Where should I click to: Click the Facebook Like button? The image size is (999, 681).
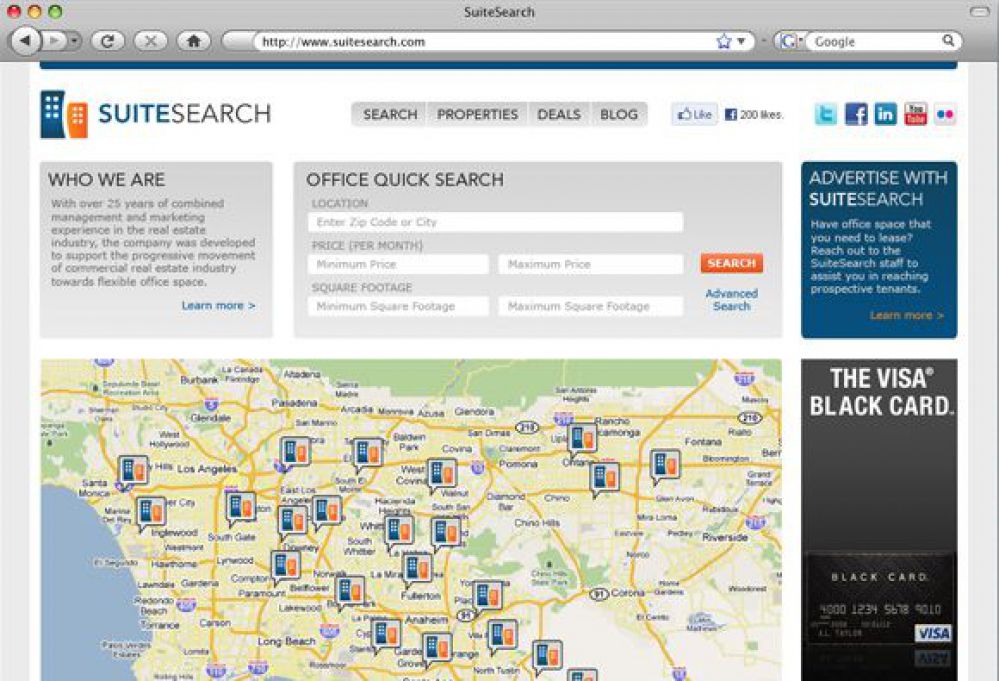click(x=694, y=115)
